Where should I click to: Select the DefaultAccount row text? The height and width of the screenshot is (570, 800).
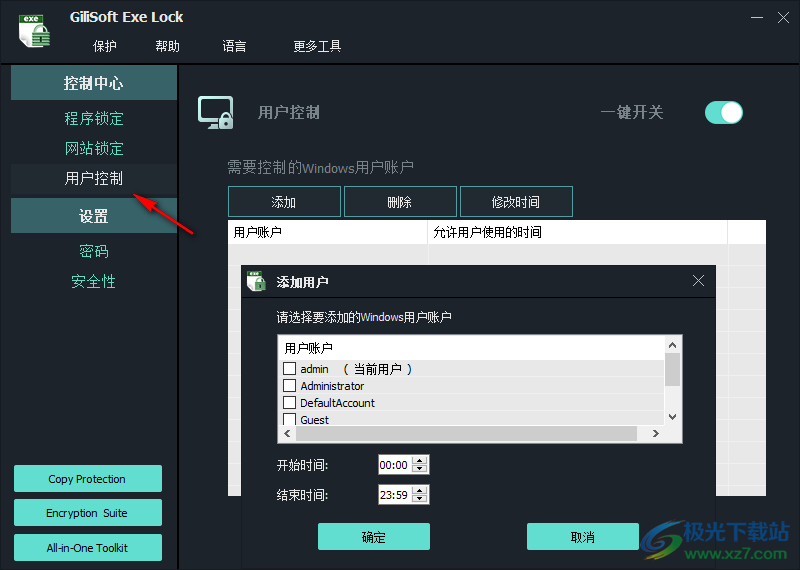coord(337,403)
